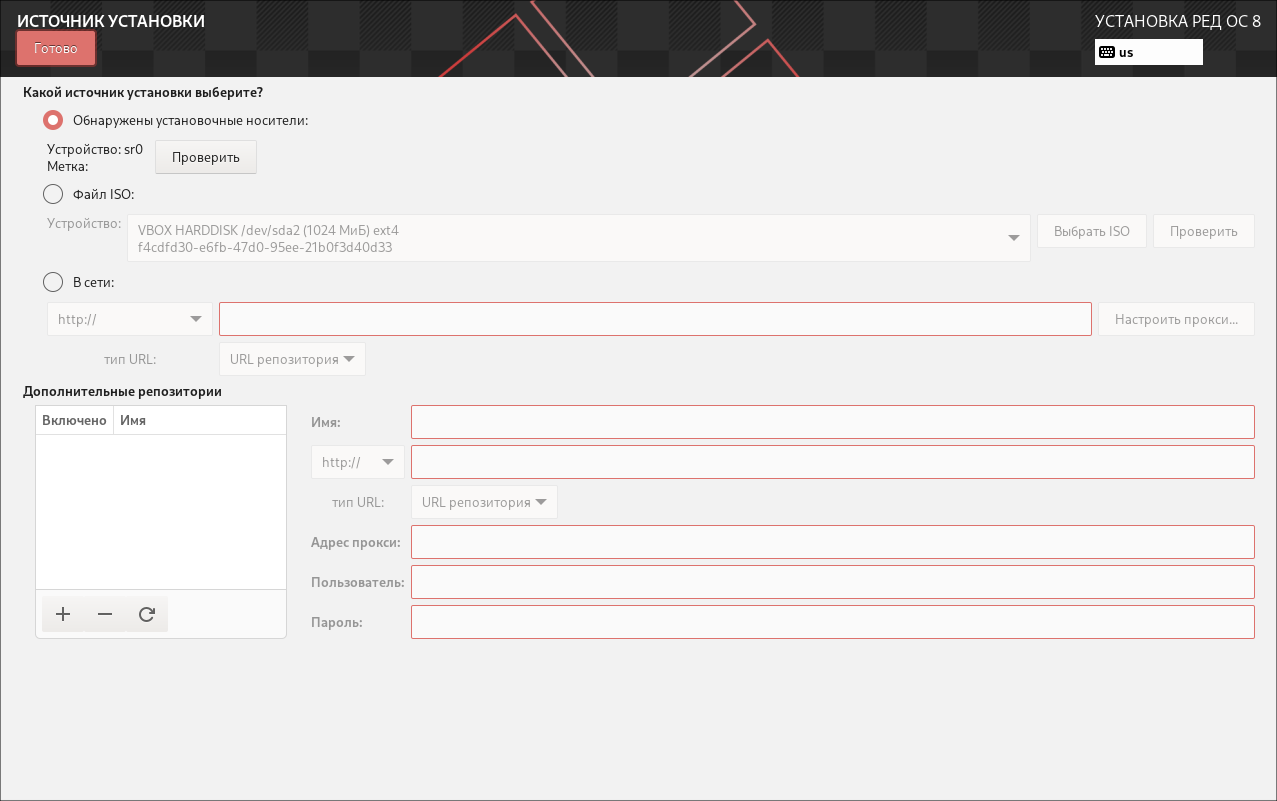Focus the repository Имя input field

tap(832, 422)
